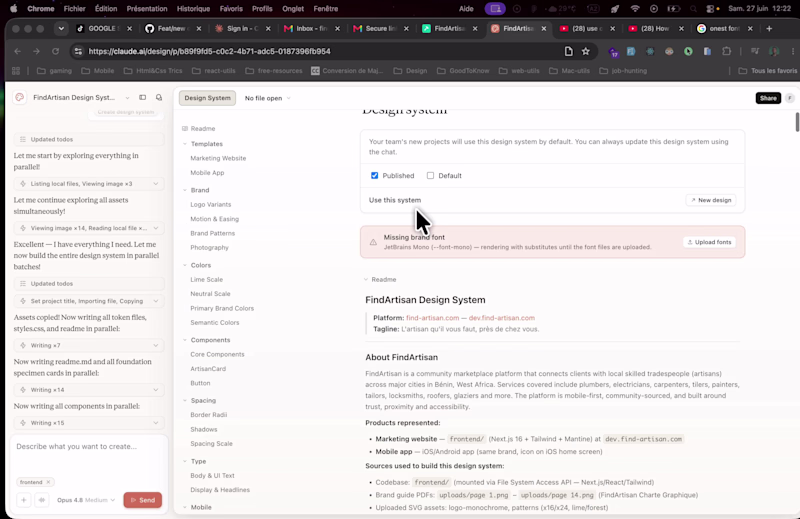Click the voice waveform icon in composer
800x519 pixels.
pos(42,500)
